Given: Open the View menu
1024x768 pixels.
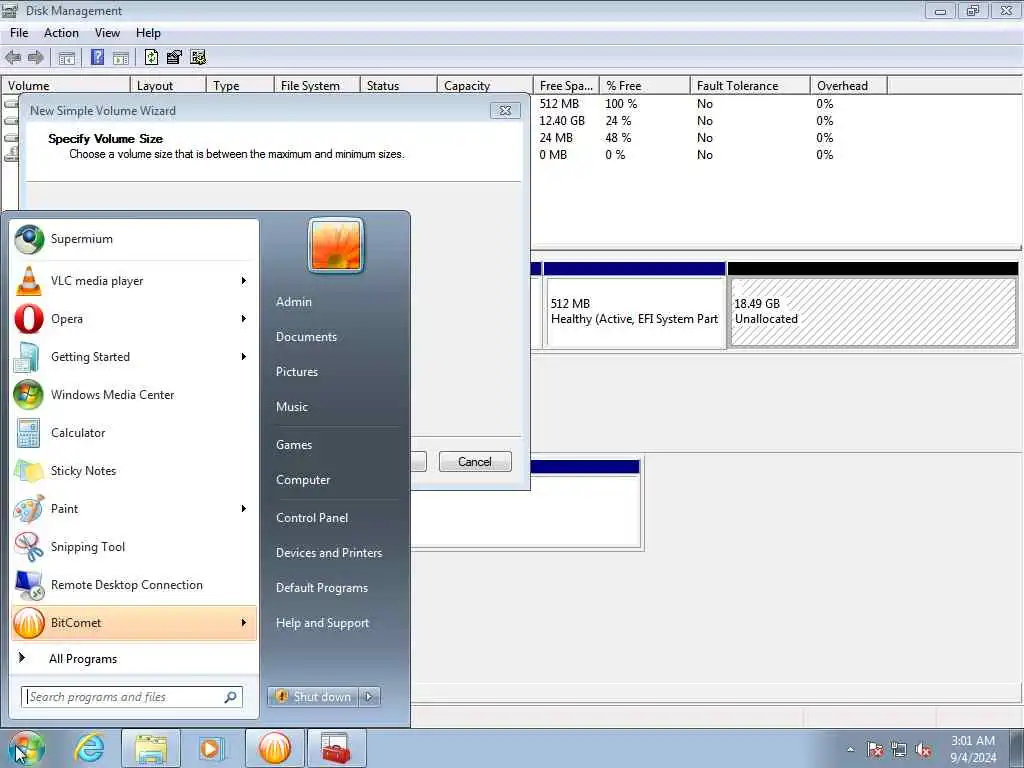Looking at the screenshot, I should [107, 33].
